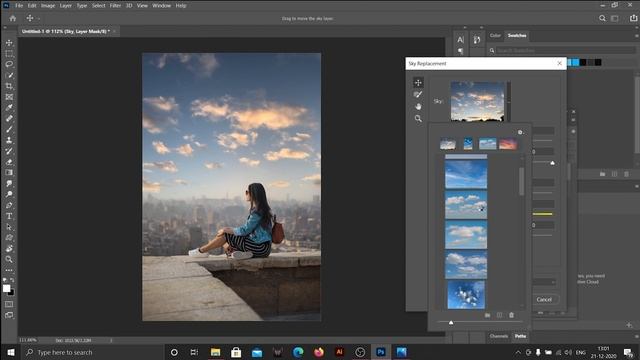Select the Path Selection tool

tap(9, 227)
